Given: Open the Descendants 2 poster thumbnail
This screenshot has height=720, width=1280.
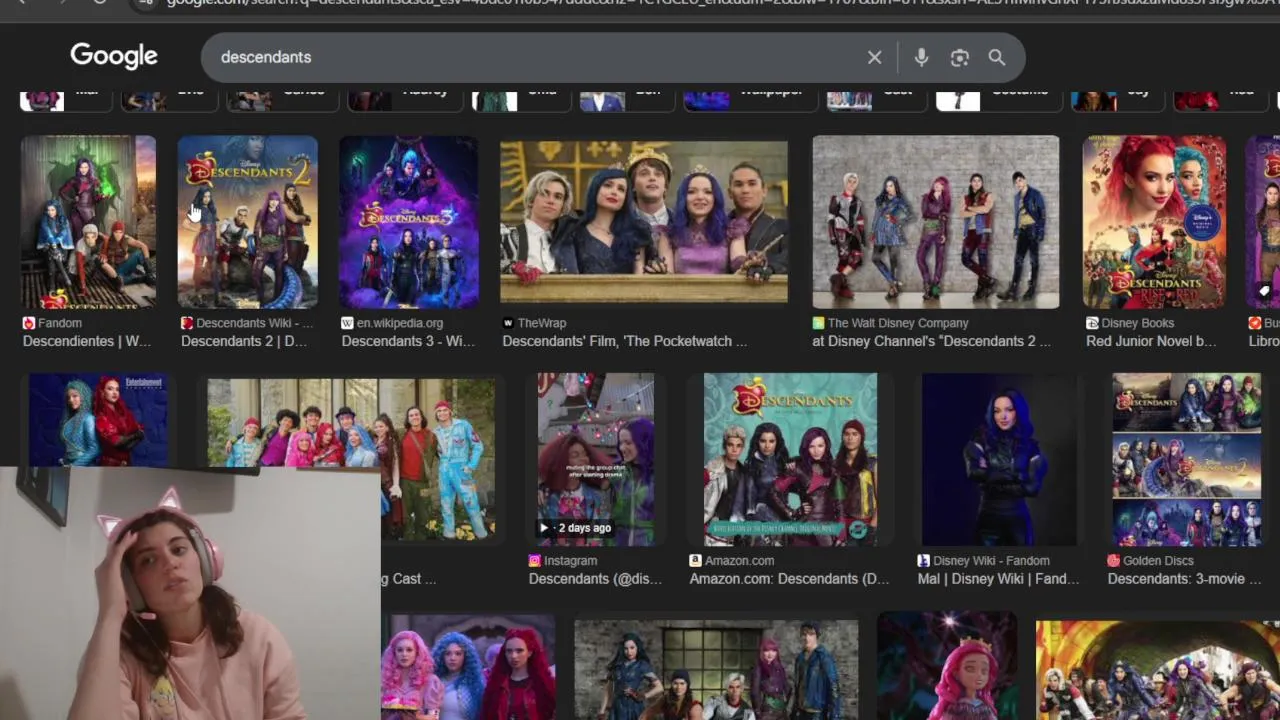Looking at the screenshot, I should (248, 222).
